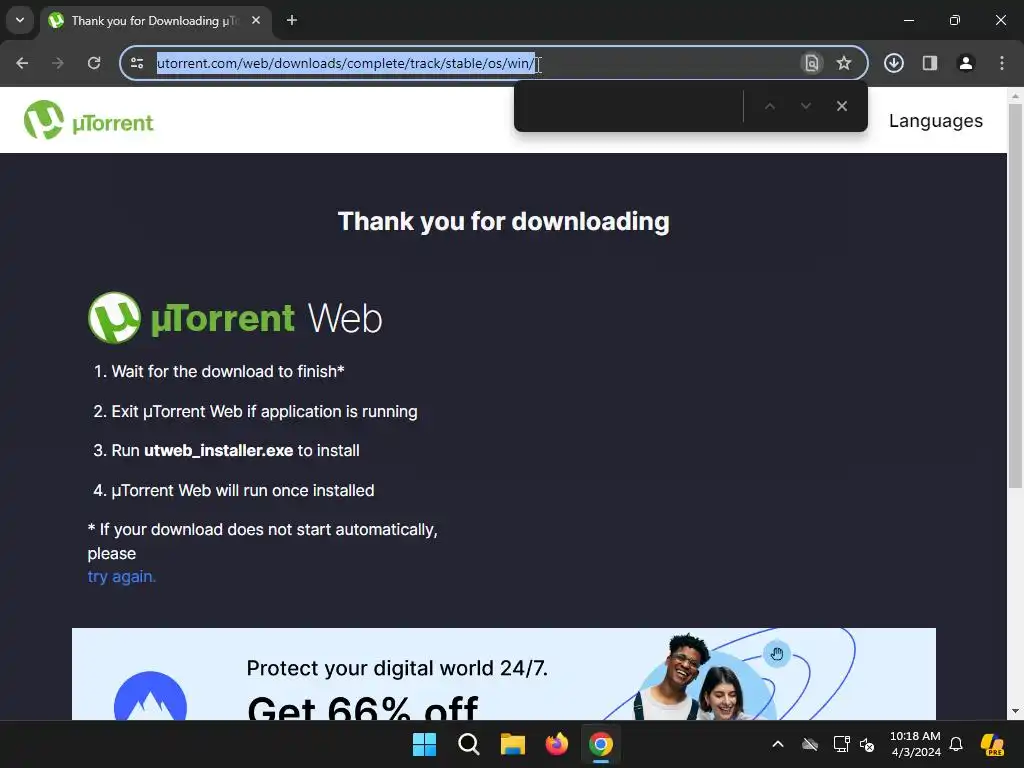This screenshot has height=768, width=1024.
Task: Open the Chrome profile icon
Action: pos(965,63)
